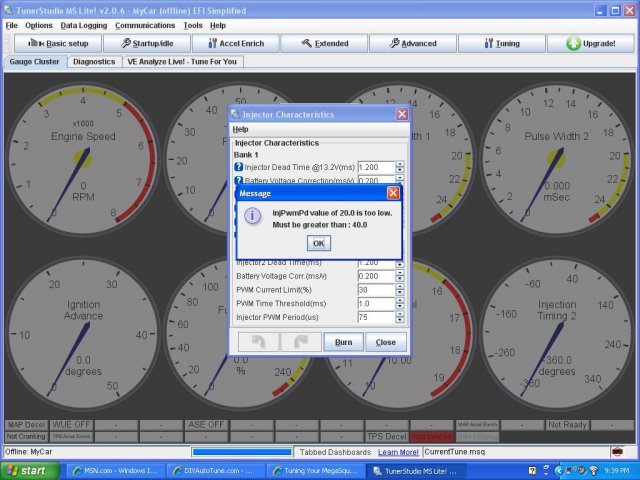
Task: Click the OK button in the Message dialog
Action: [x=318, y=243]
